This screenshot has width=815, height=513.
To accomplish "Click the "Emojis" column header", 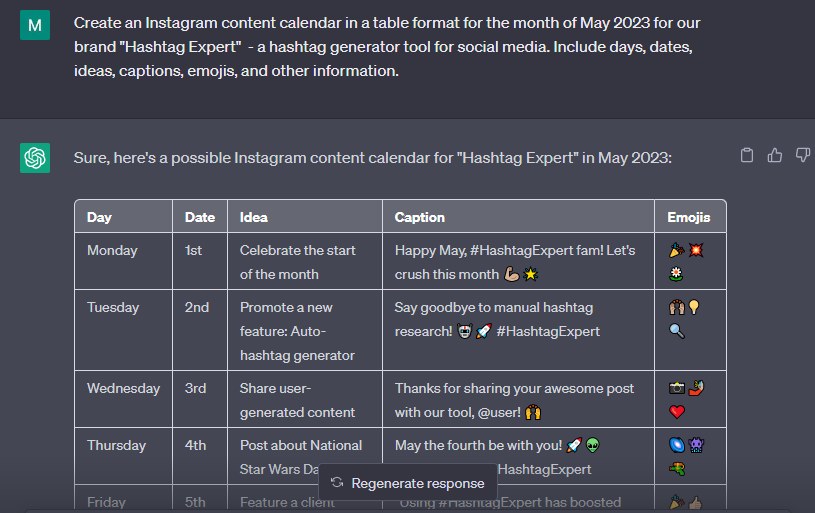I will pyautogui.click(x=689, y=217).
